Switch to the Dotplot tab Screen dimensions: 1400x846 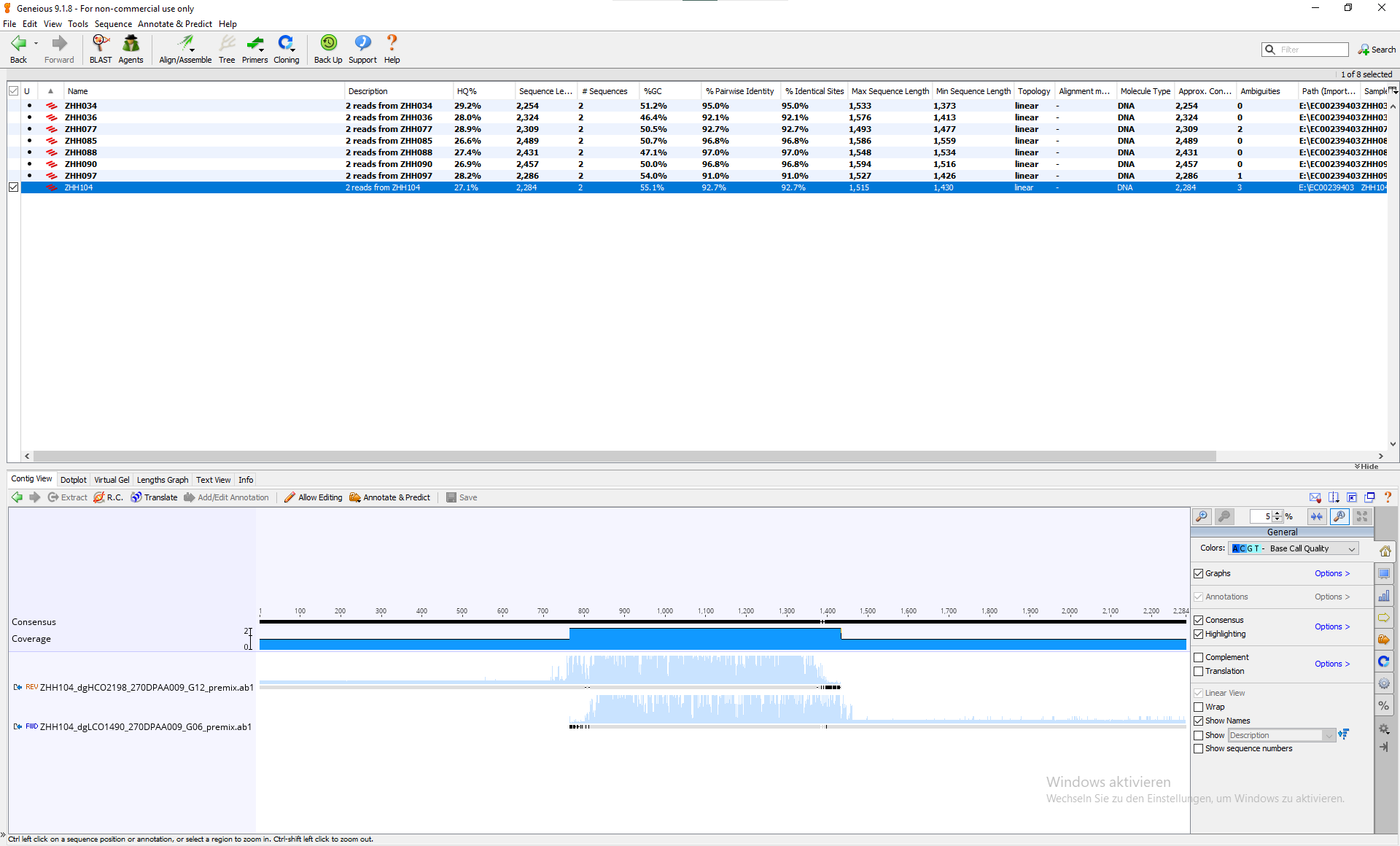coord(73,480)
